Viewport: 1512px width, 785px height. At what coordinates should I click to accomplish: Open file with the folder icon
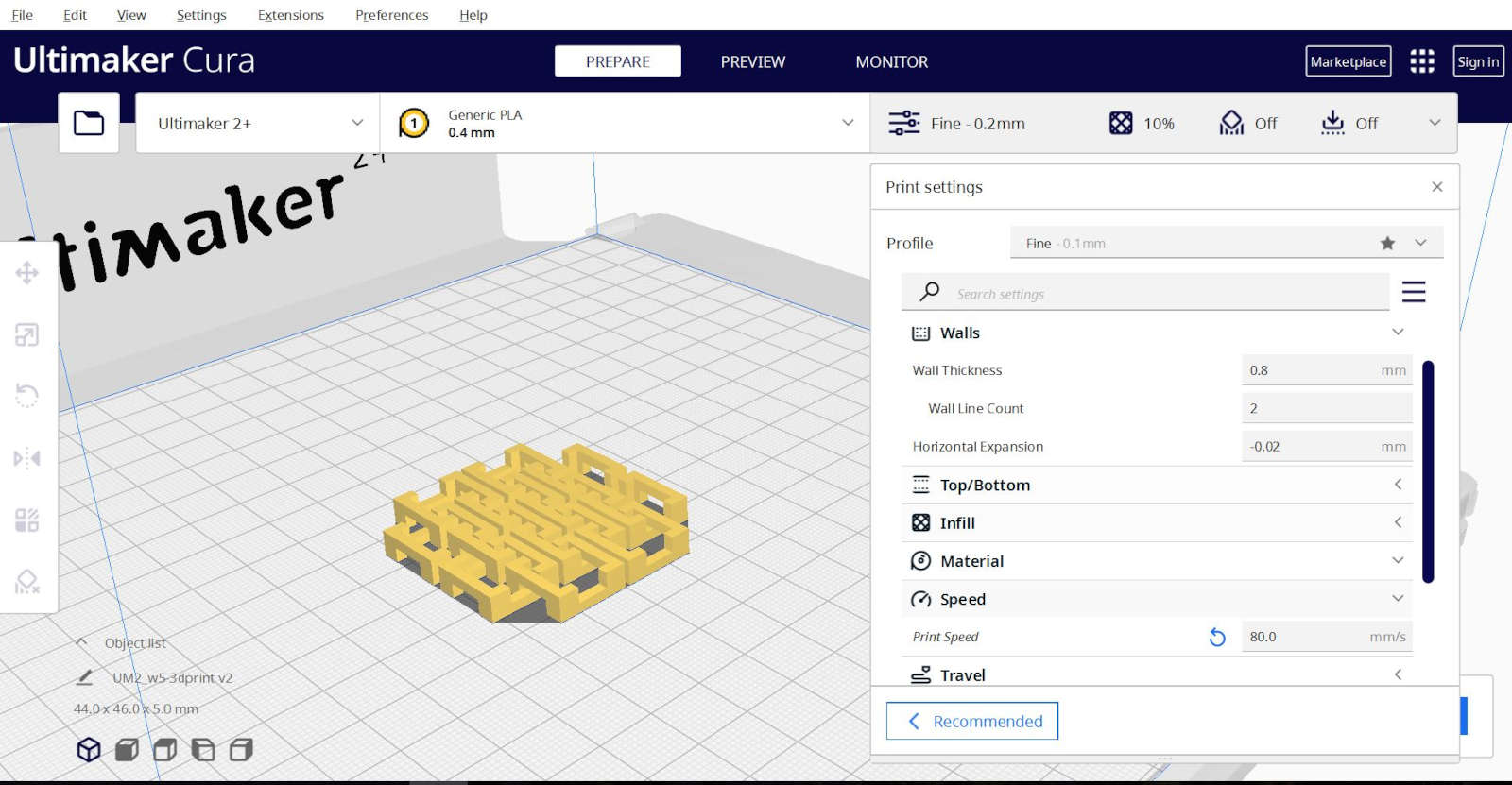pos(89,123)
